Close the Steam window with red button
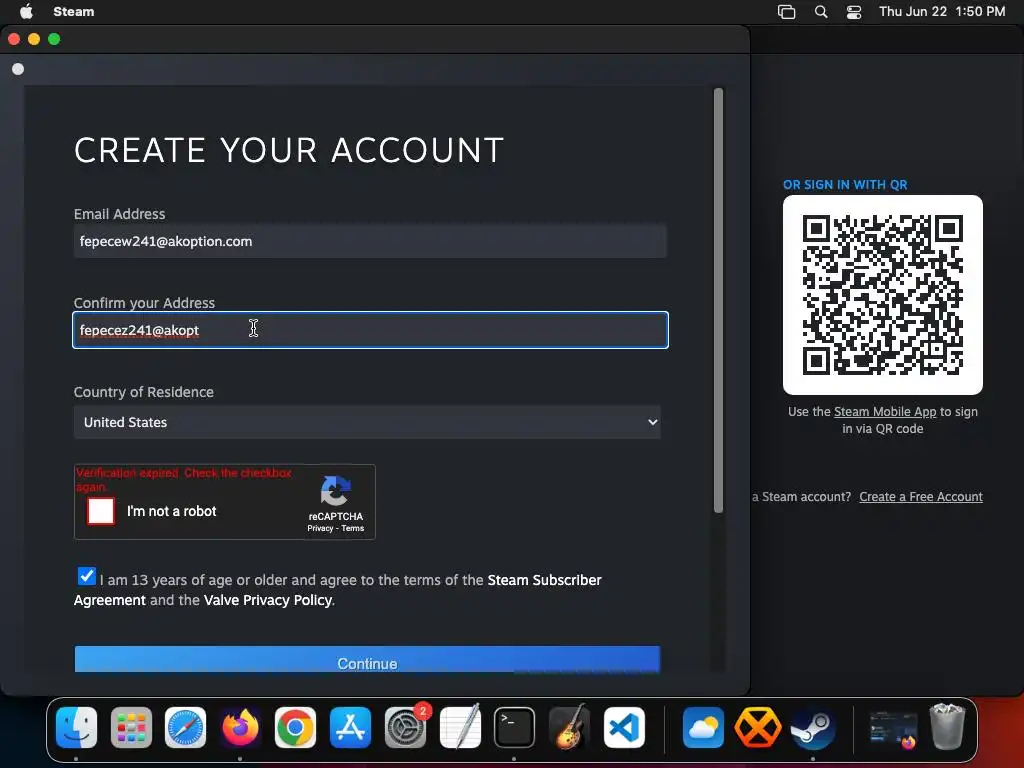The image size is (1024, 768). pos(14,39)
